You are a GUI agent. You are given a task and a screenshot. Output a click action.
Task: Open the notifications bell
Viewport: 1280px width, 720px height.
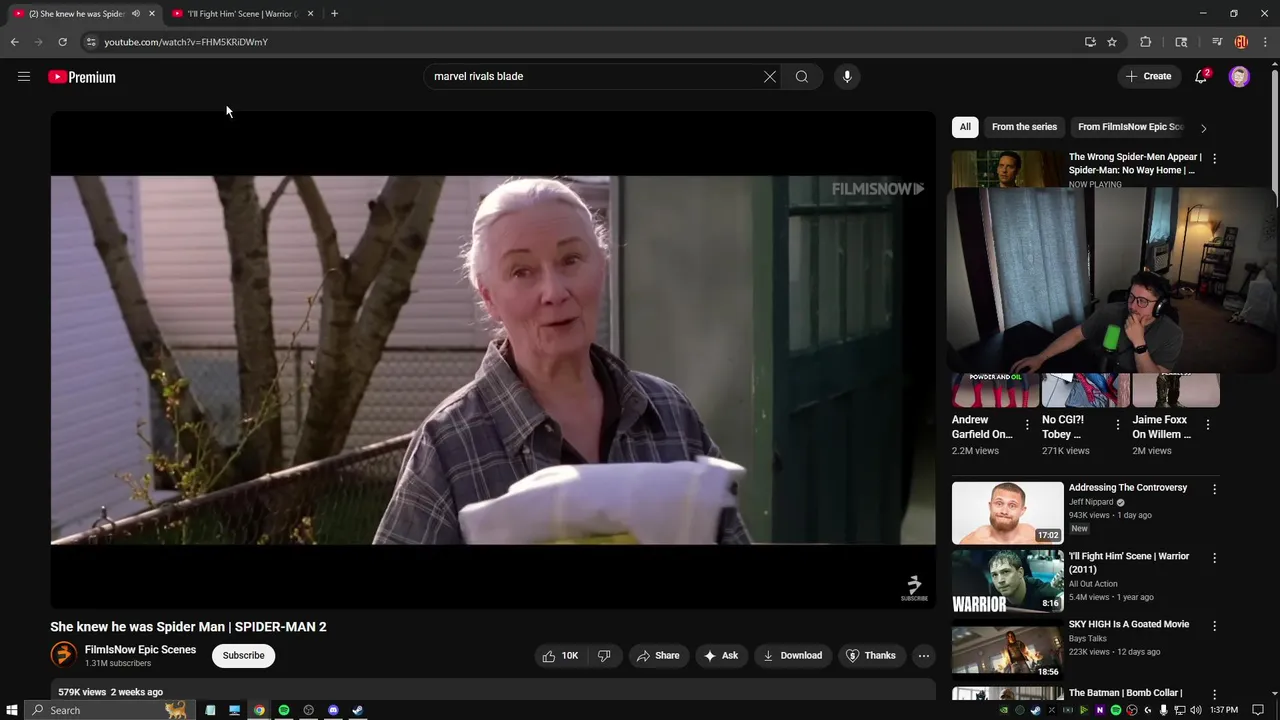pos(1201,77)
